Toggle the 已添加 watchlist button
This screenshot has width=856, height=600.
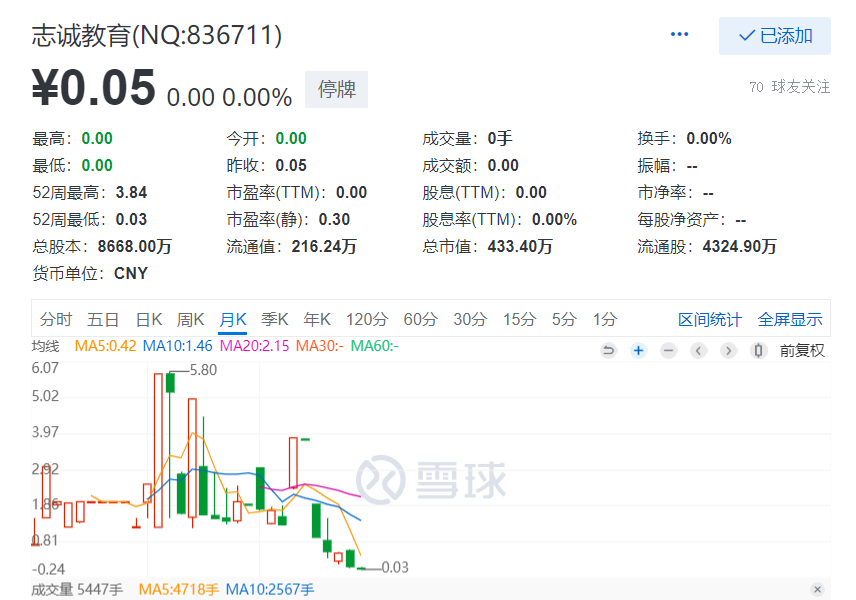775,36
